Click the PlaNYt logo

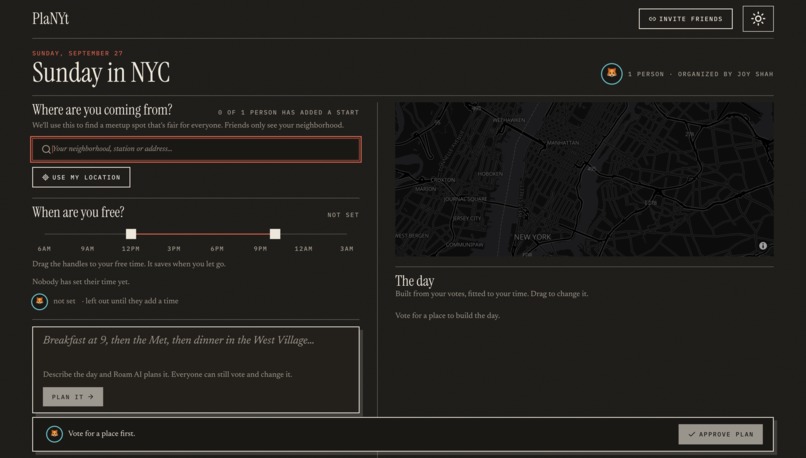point(50,19)
